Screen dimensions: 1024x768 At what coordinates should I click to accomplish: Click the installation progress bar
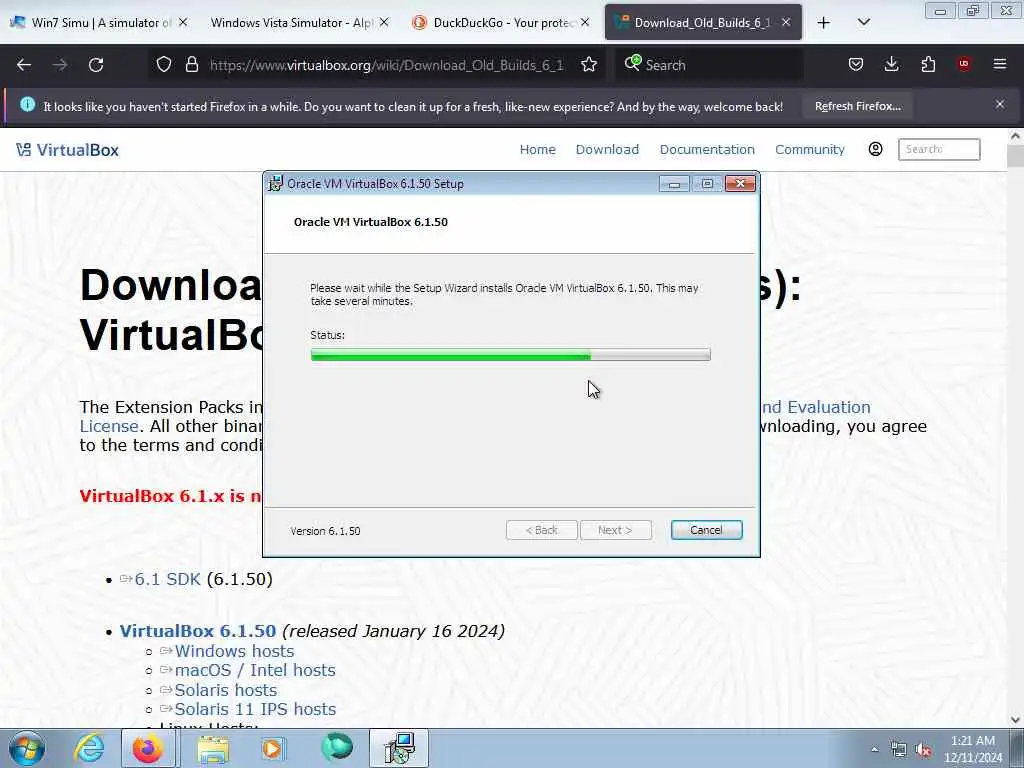511,355
